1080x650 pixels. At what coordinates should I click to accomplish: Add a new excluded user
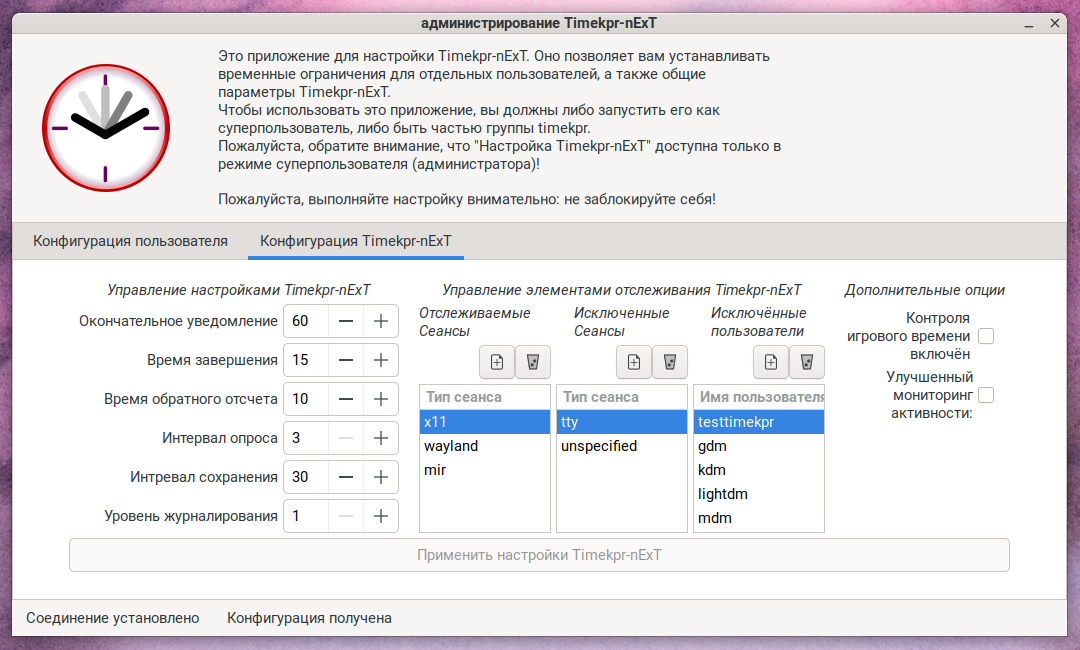[x=771, y=362]
